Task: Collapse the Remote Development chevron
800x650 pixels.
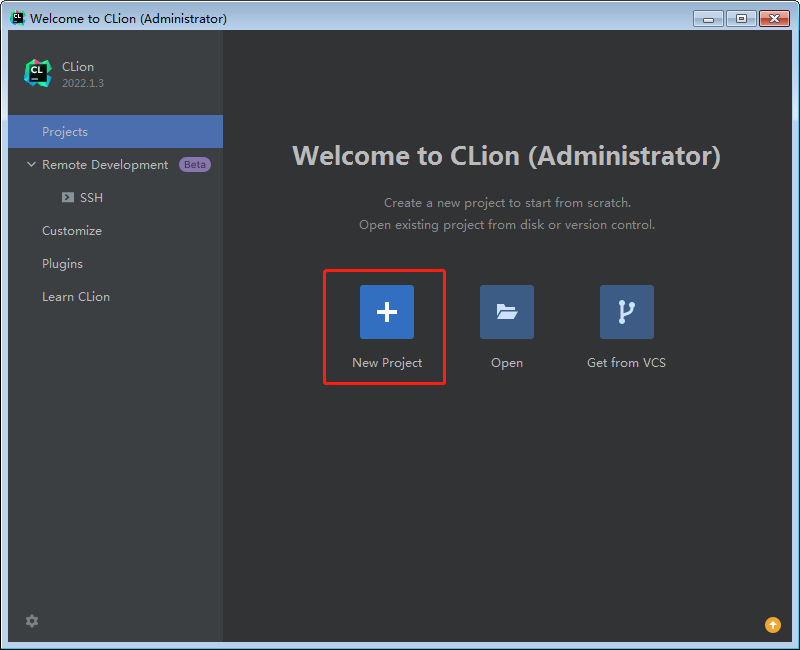Action: [32, 165]
